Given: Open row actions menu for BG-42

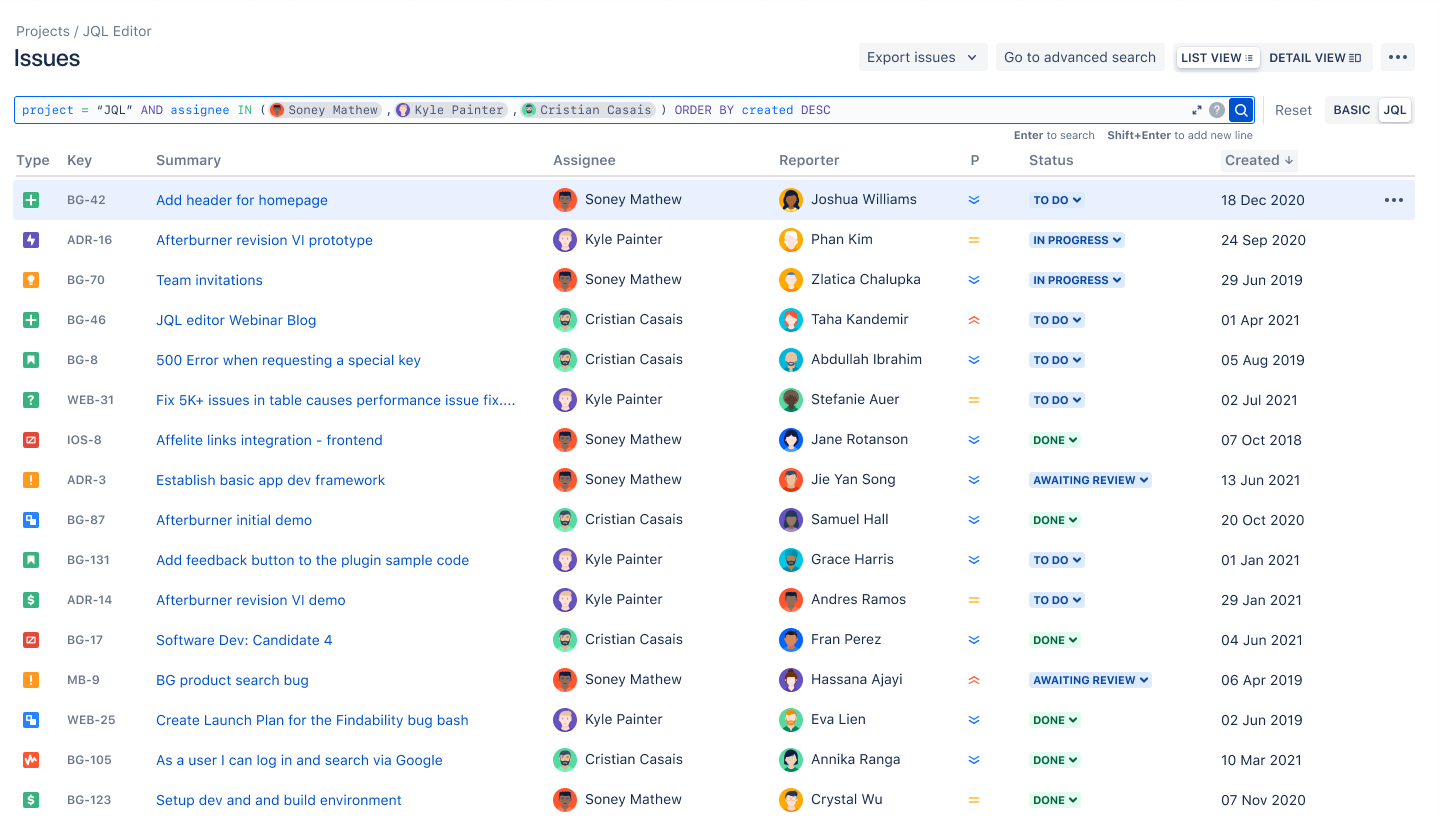Looking at the screenshot, I should (1393, 199).
